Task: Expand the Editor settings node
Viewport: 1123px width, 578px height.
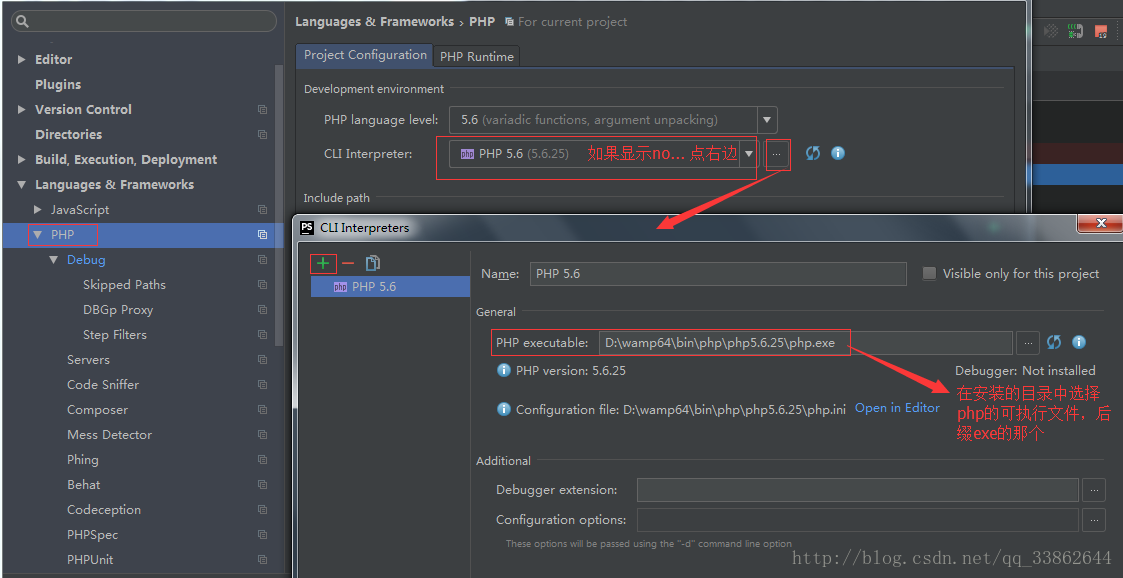Action: [21, 59]
